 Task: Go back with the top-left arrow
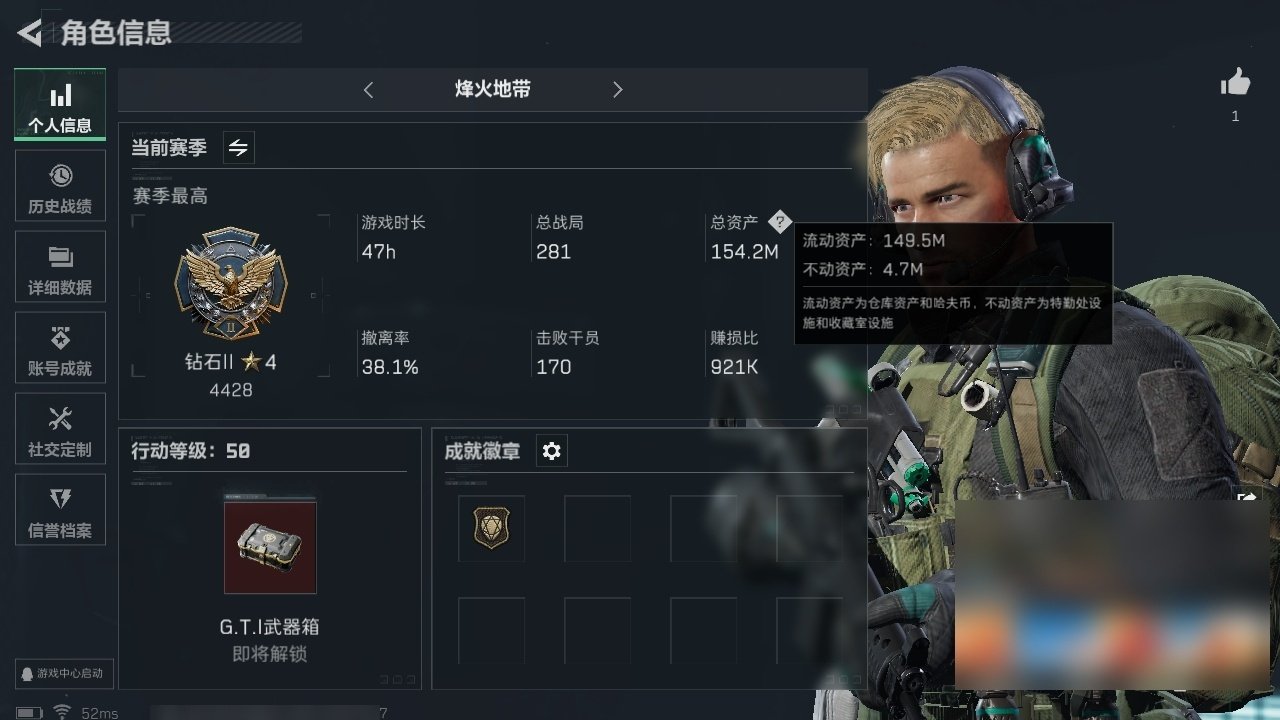point(30,33)
